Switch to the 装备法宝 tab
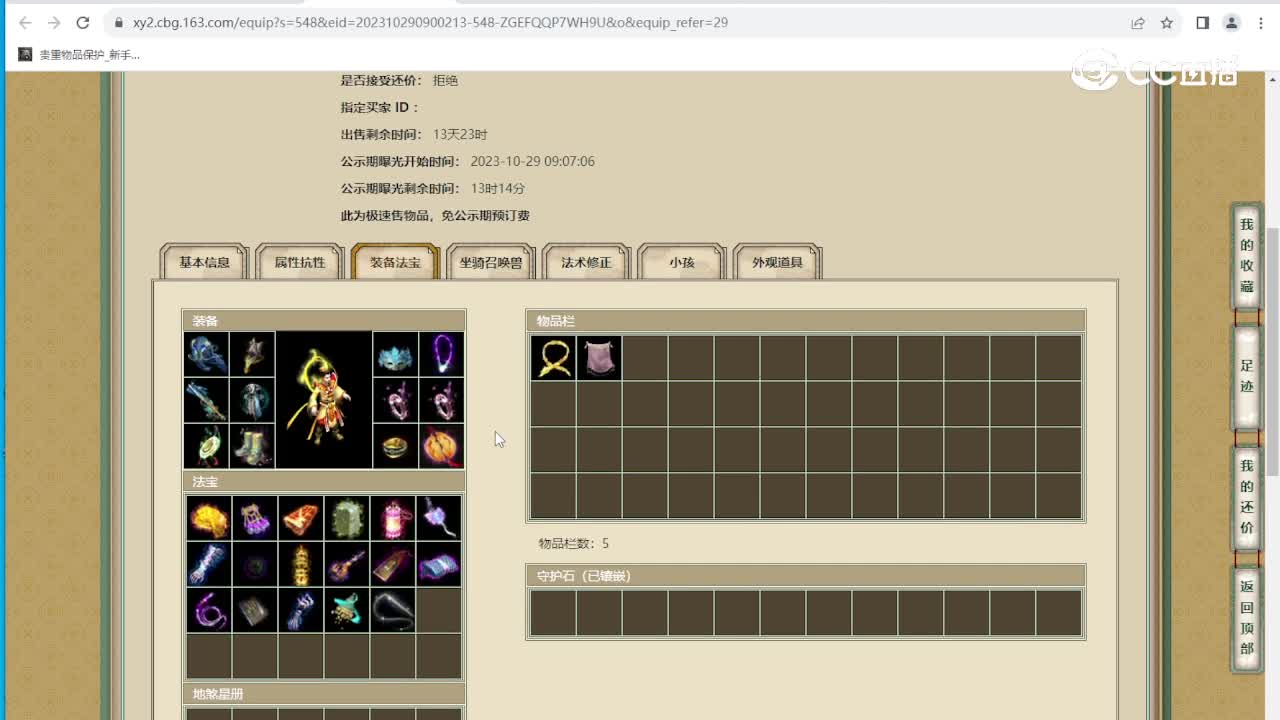Screen dimensions: 1280x720 (395, 262)
